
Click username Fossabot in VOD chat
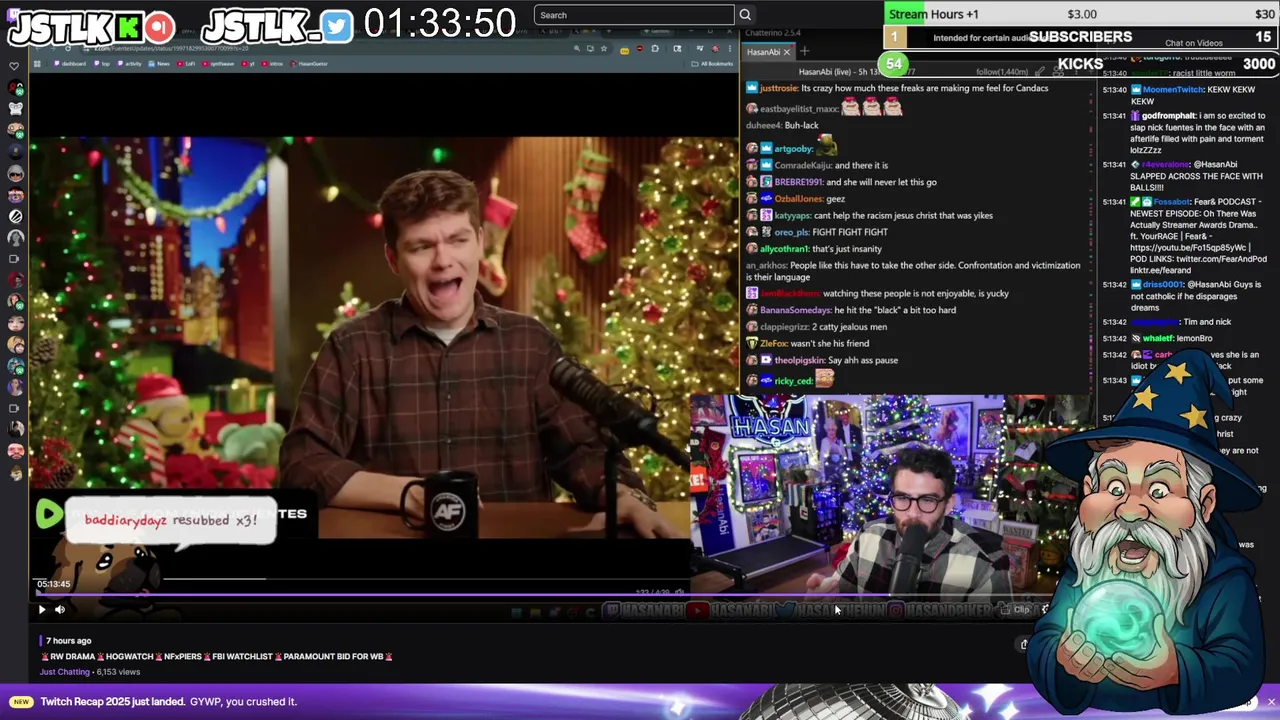click(1170, 202)
